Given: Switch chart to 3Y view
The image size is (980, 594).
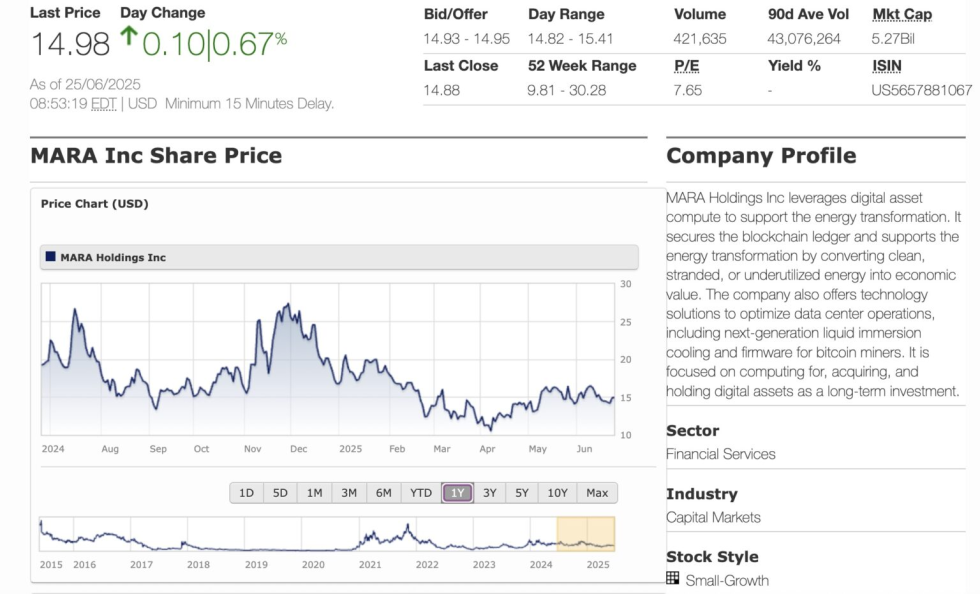Looking at the screenshot, I should tap(489, 492).
